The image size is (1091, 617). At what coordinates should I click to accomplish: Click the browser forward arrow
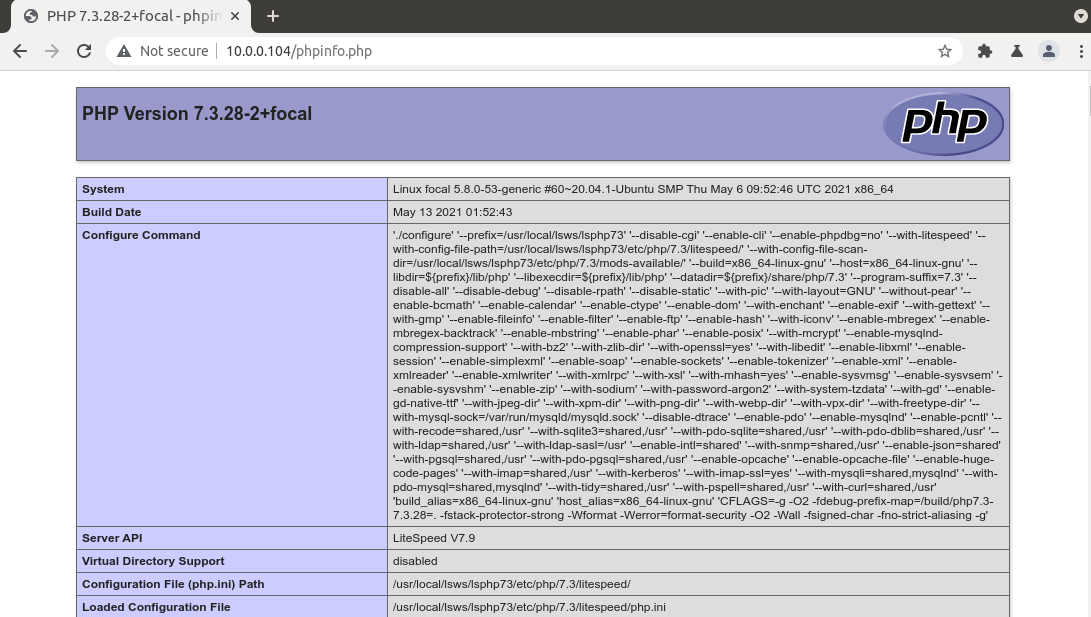click(x=52, y=51)
